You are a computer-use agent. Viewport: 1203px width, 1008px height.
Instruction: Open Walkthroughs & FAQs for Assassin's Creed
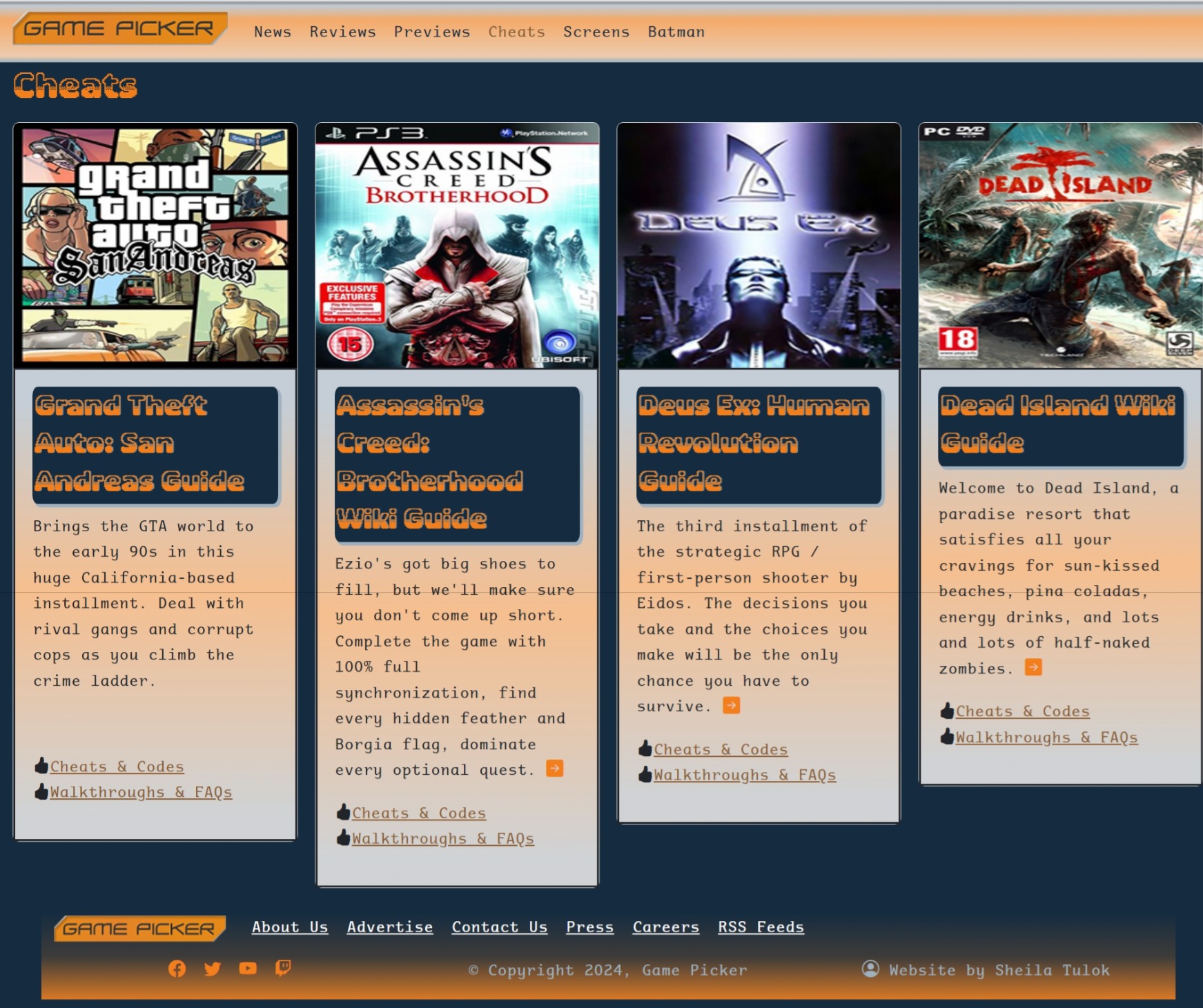443,838
